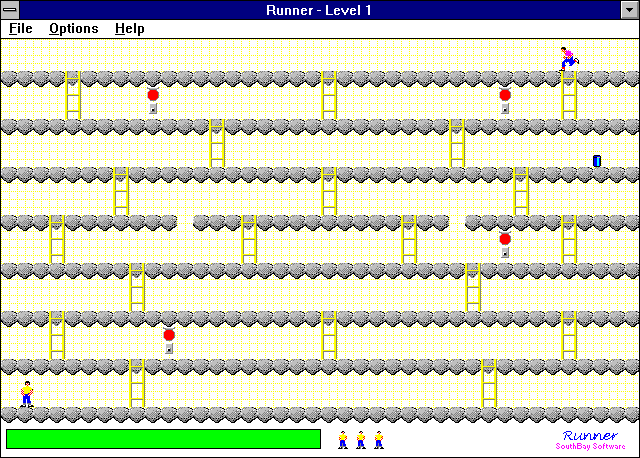Open the Options menu
The height and width of the screenshot is (458, 640).
pyautogui.click(x=73, y=29)
